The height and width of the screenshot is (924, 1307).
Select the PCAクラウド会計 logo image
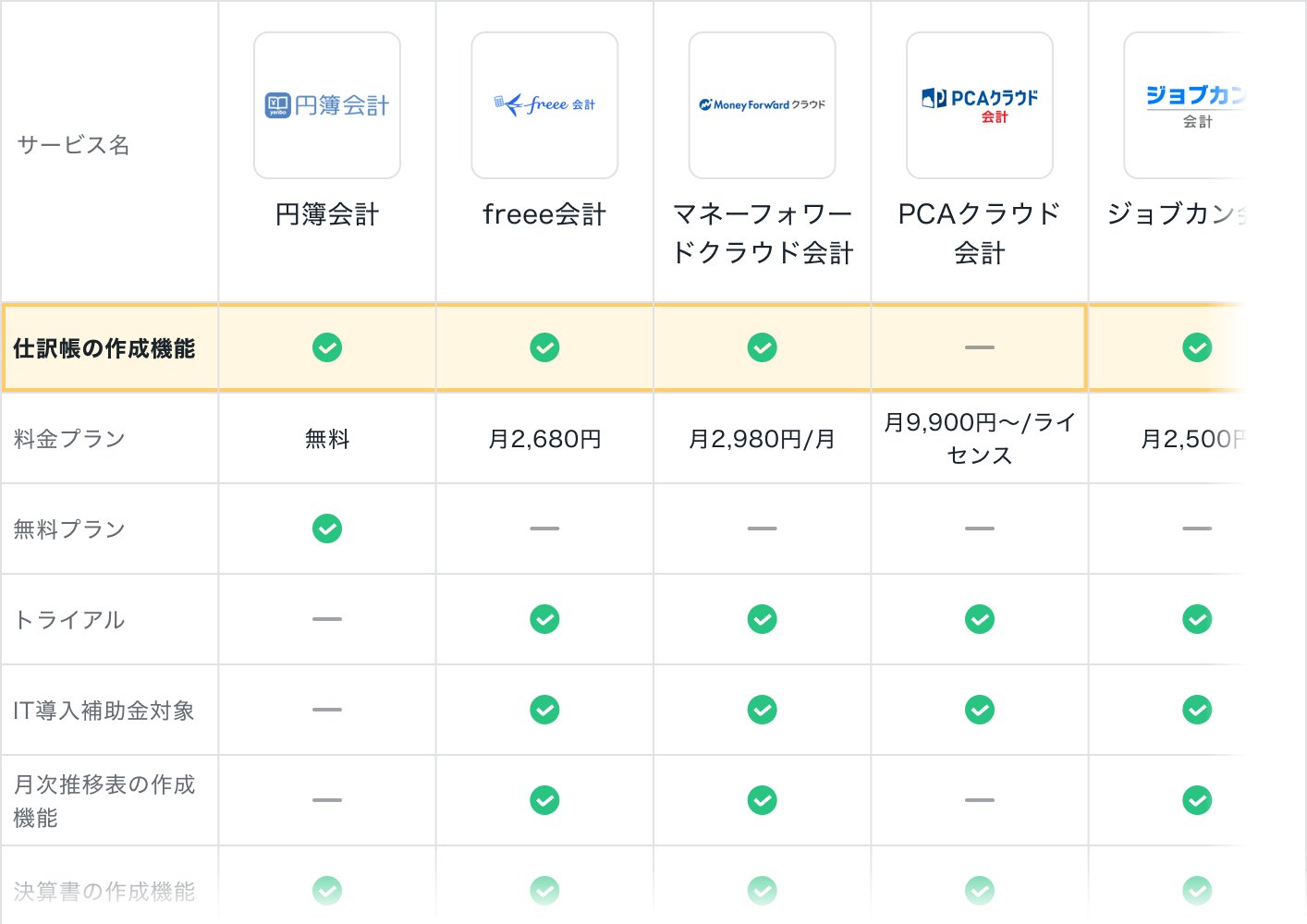[x=980, y=105]
